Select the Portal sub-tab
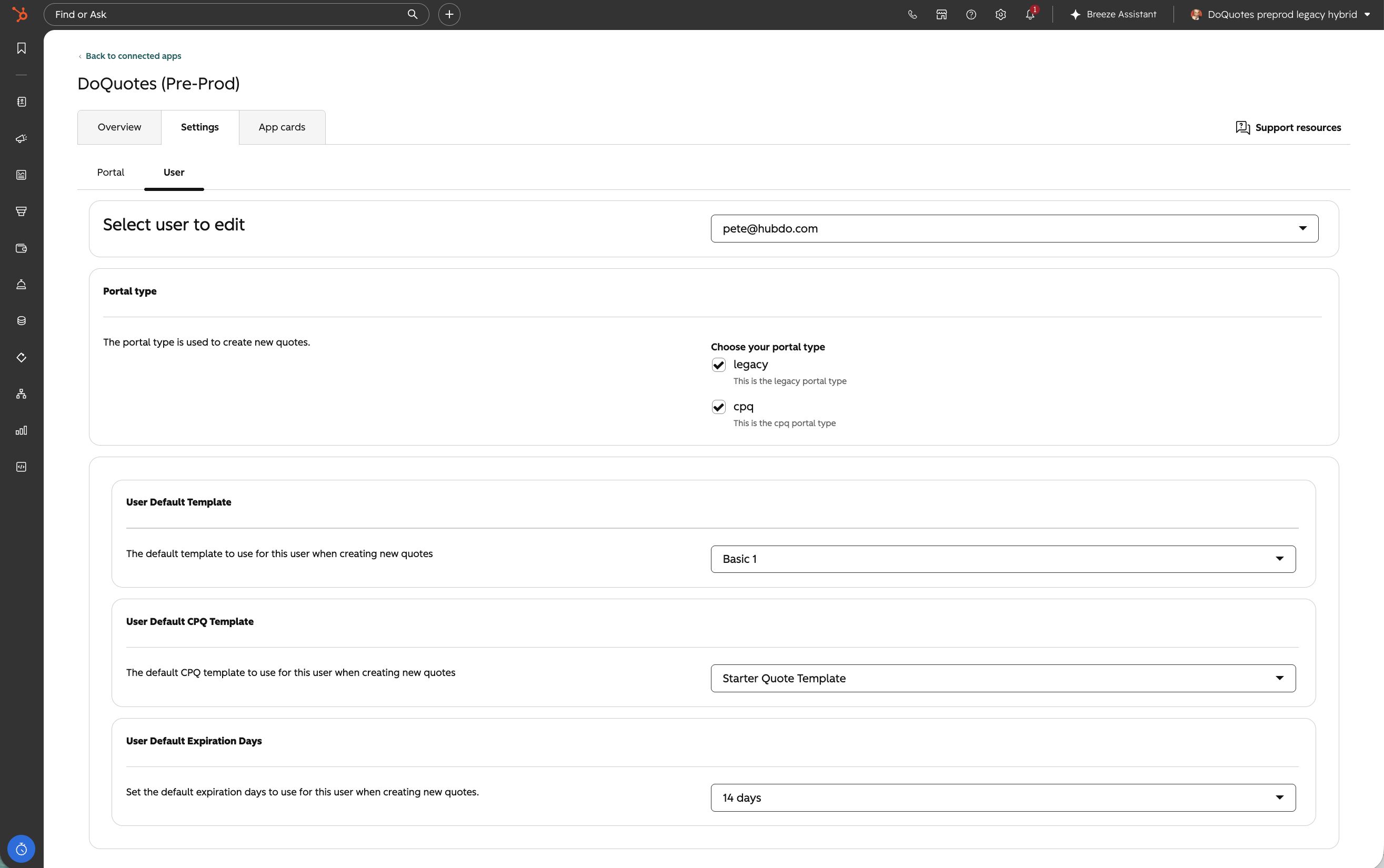 pyautogui.click(x=111, y=172)
